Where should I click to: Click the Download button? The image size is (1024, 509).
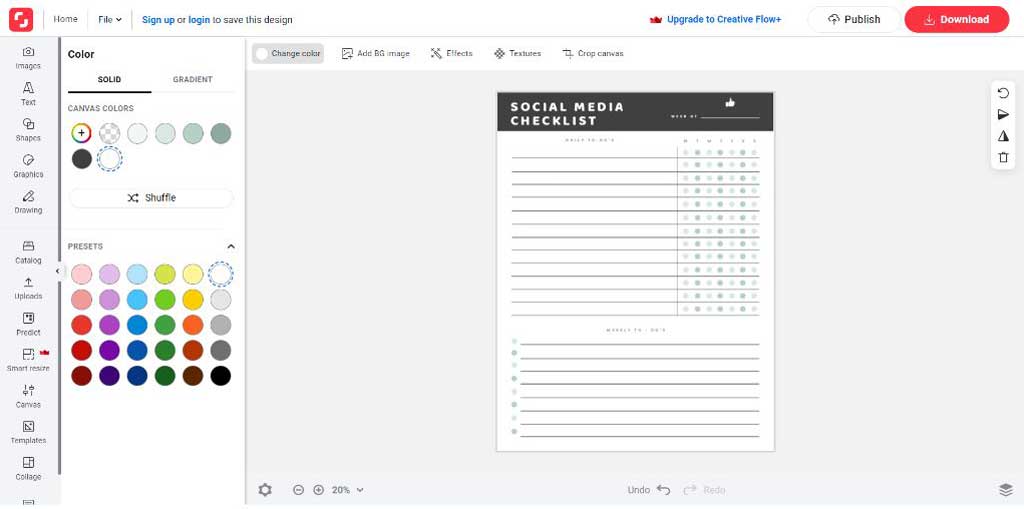pos(956,19)
